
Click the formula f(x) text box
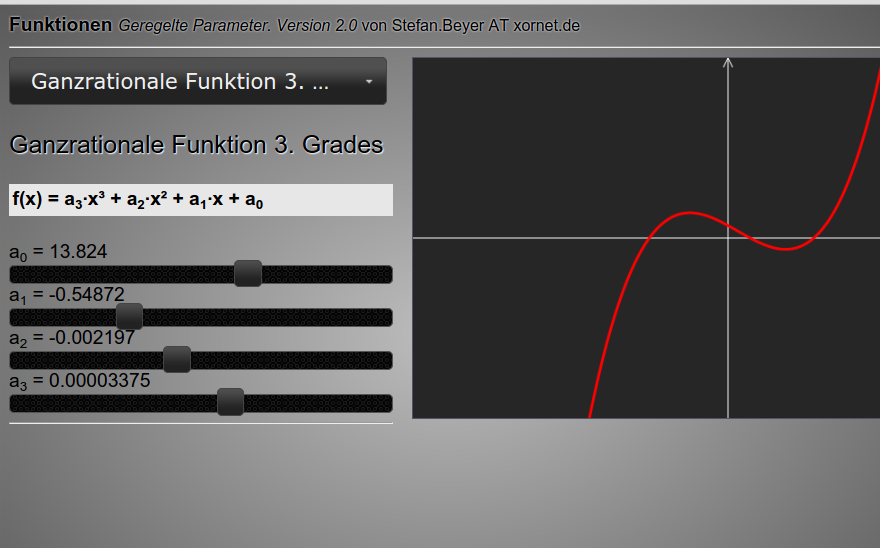pos(201,200)
